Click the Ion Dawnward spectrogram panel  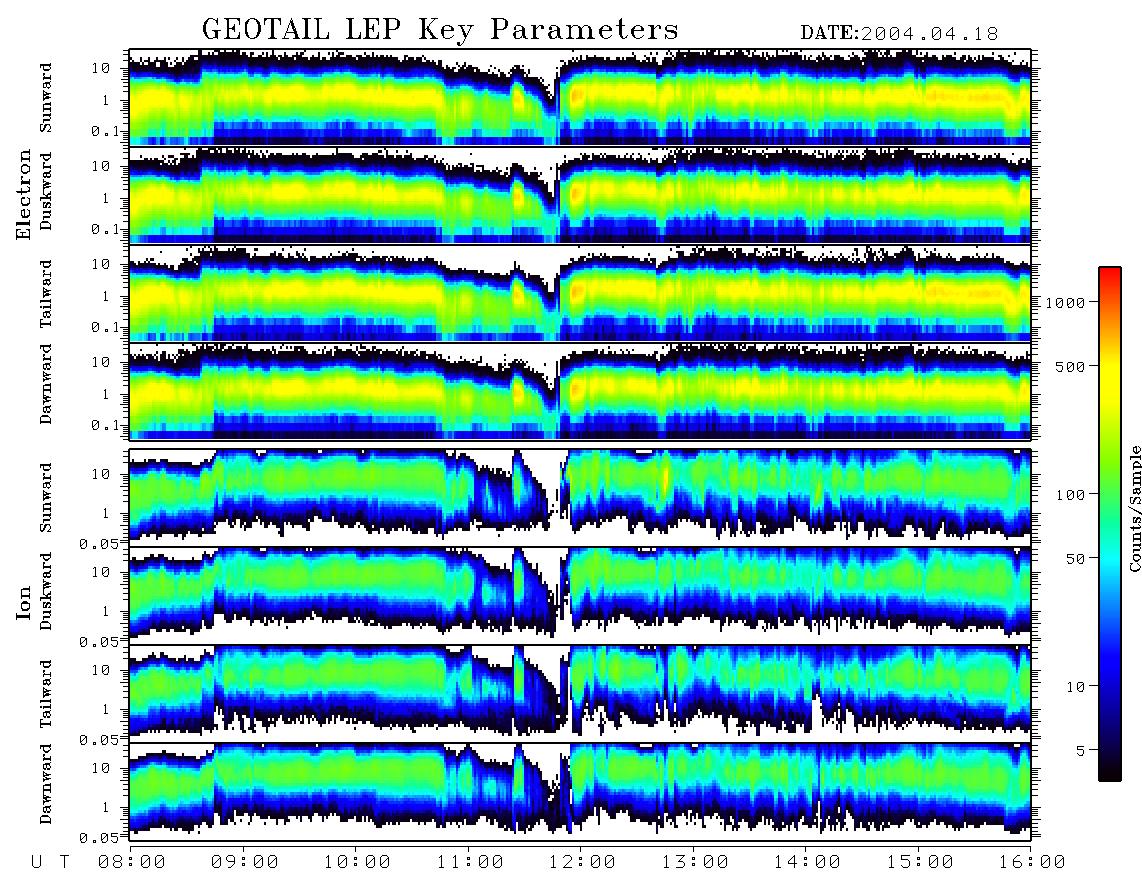click(580, 791)
